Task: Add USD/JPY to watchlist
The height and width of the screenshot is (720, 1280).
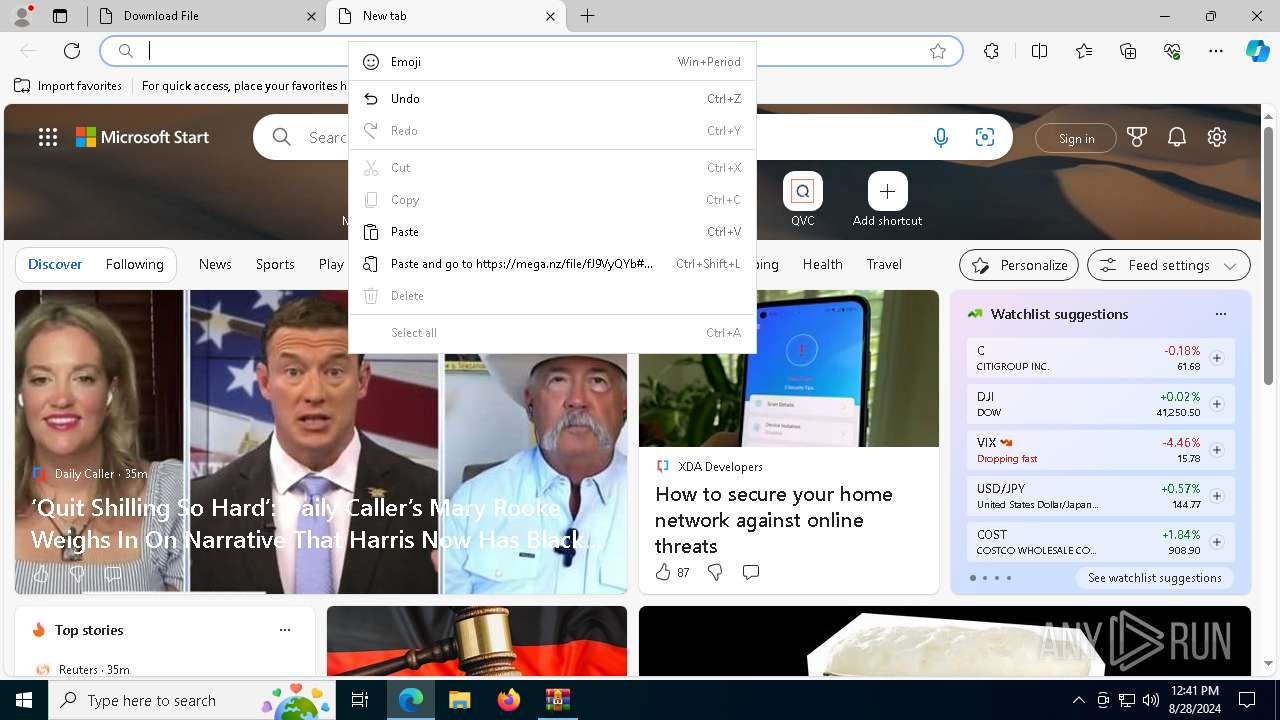Action: click(1217, 496)
